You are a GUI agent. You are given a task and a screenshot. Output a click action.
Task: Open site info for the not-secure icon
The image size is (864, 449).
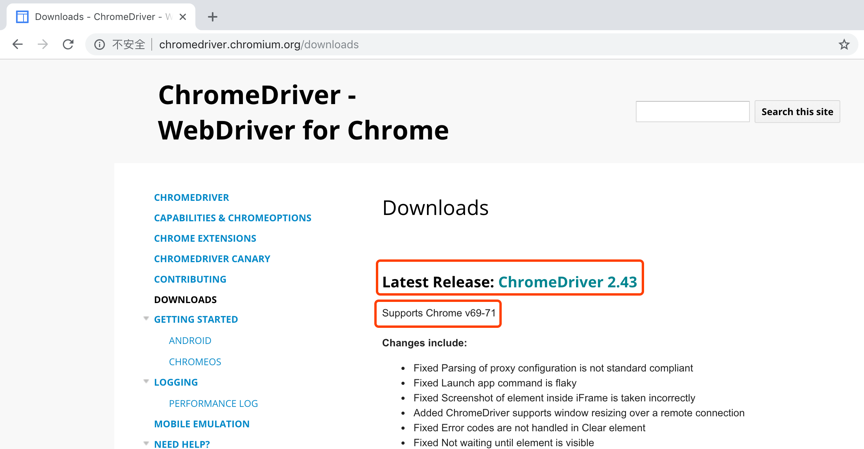point(99,45)
